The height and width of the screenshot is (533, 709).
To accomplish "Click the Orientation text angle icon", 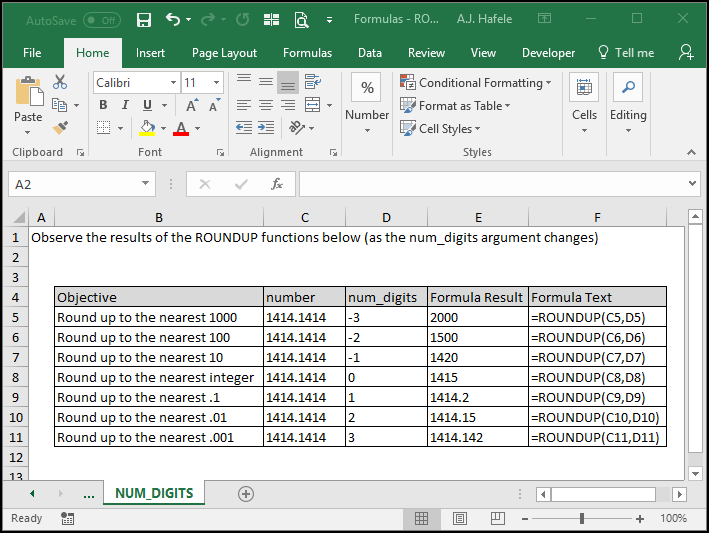I will (x=297, y=128).
